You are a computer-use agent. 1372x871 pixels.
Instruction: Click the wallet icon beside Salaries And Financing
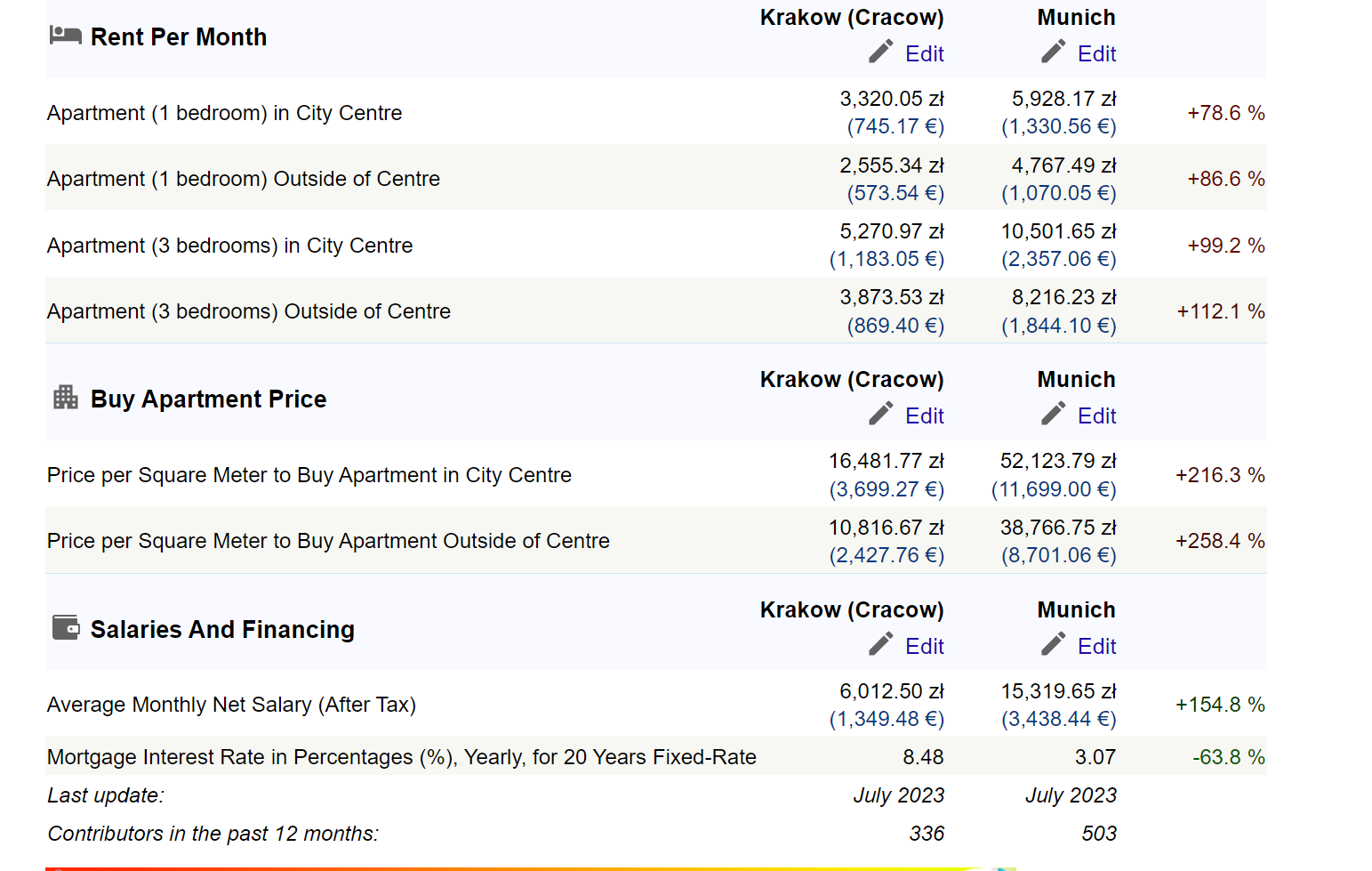coord(65,628)
